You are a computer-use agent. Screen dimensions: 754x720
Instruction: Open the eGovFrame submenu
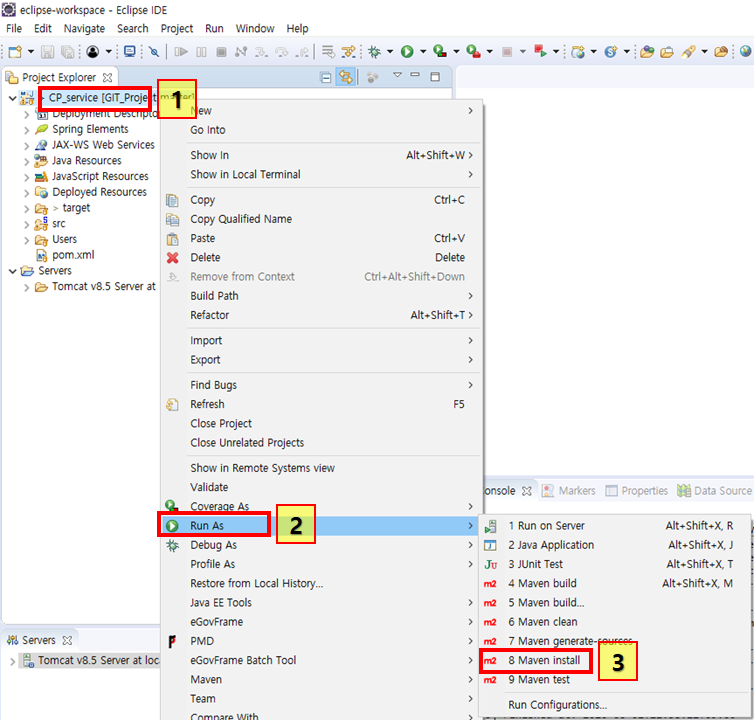(x=321, y=622)
